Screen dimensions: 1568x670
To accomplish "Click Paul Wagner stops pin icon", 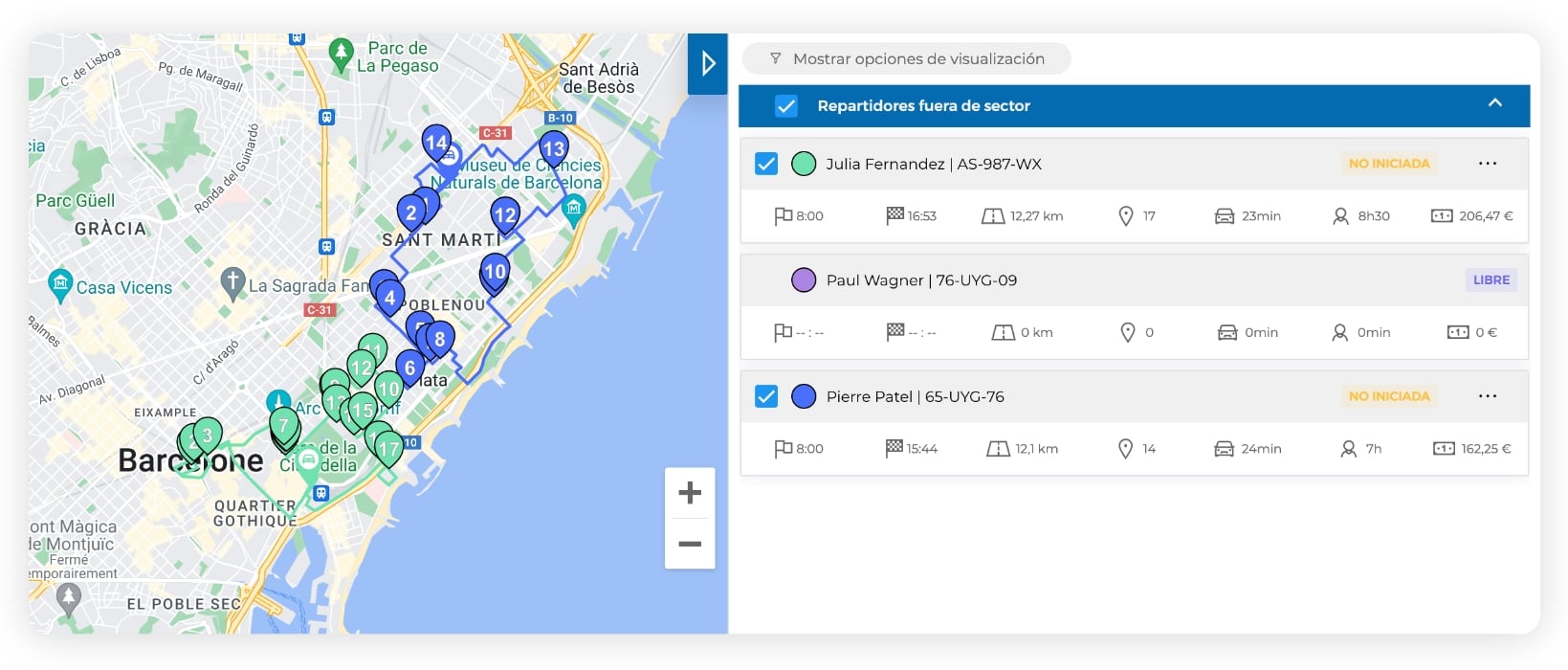I will [x=1128, y=332].
